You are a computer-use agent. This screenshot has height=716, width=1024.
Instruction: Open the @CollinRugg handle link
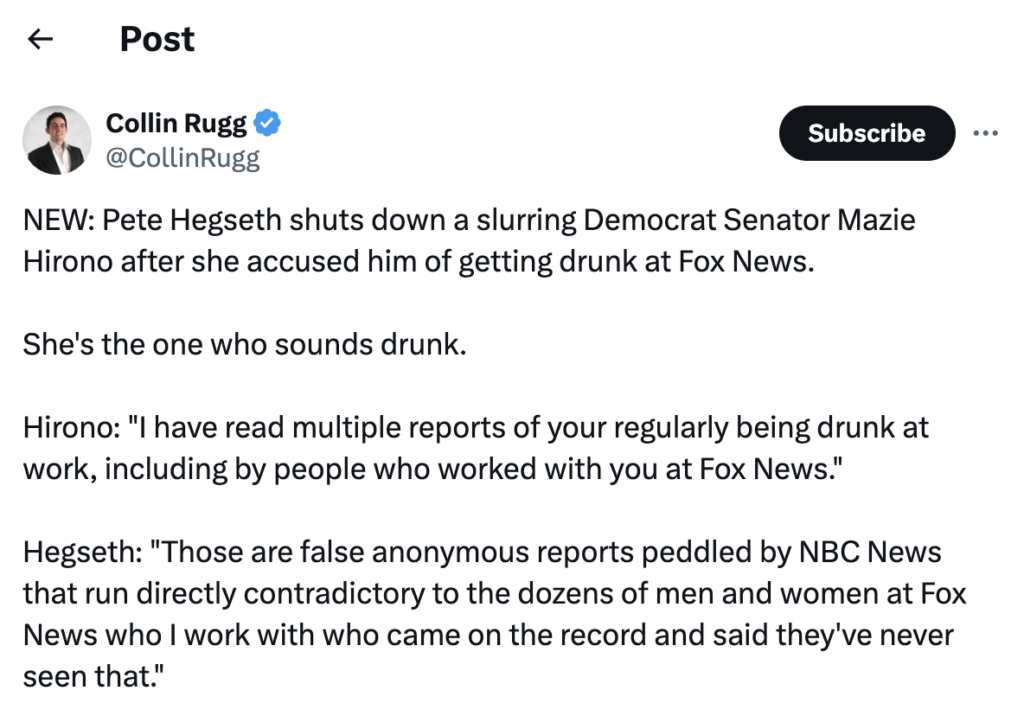click(x=183, y=158)
